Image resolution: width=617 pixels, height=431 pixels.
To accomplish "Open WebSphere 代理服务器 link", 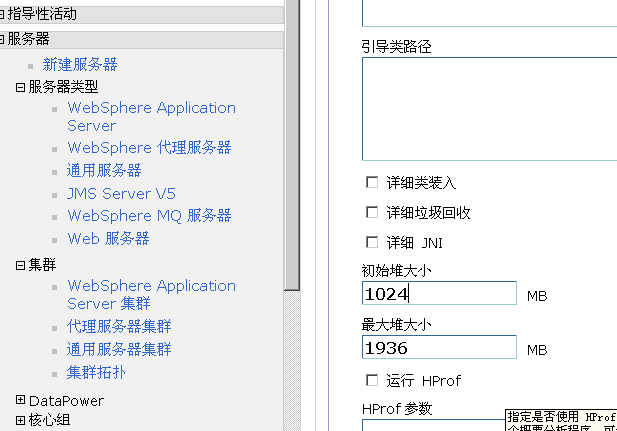I will [x=149, y=148].
